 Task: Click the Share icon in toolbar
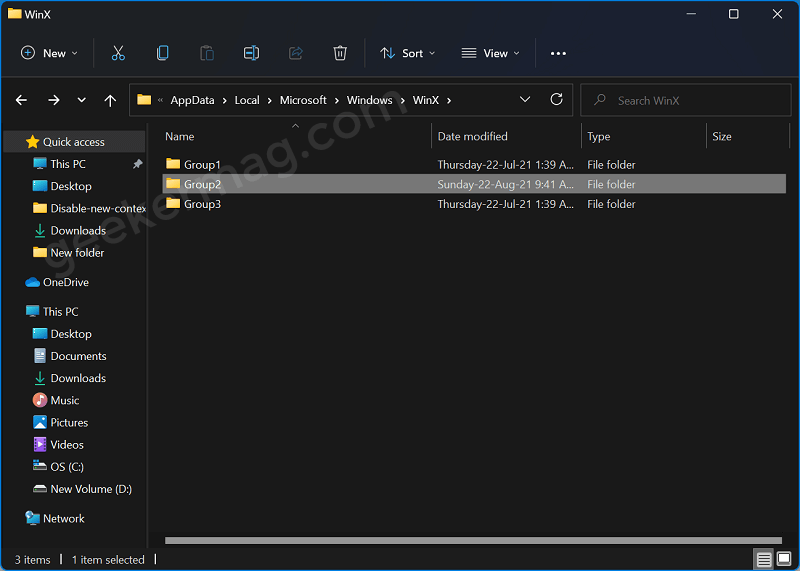(x=295, y=53)
